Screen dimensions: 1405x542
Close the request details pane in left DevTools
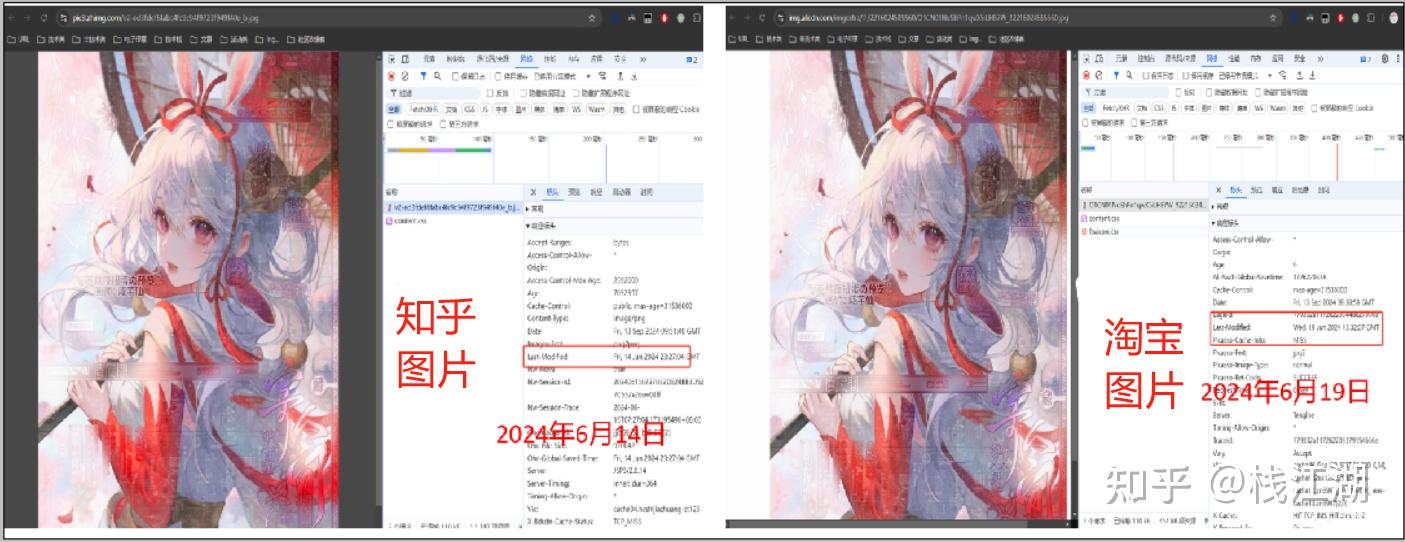[x=533, y=192]
